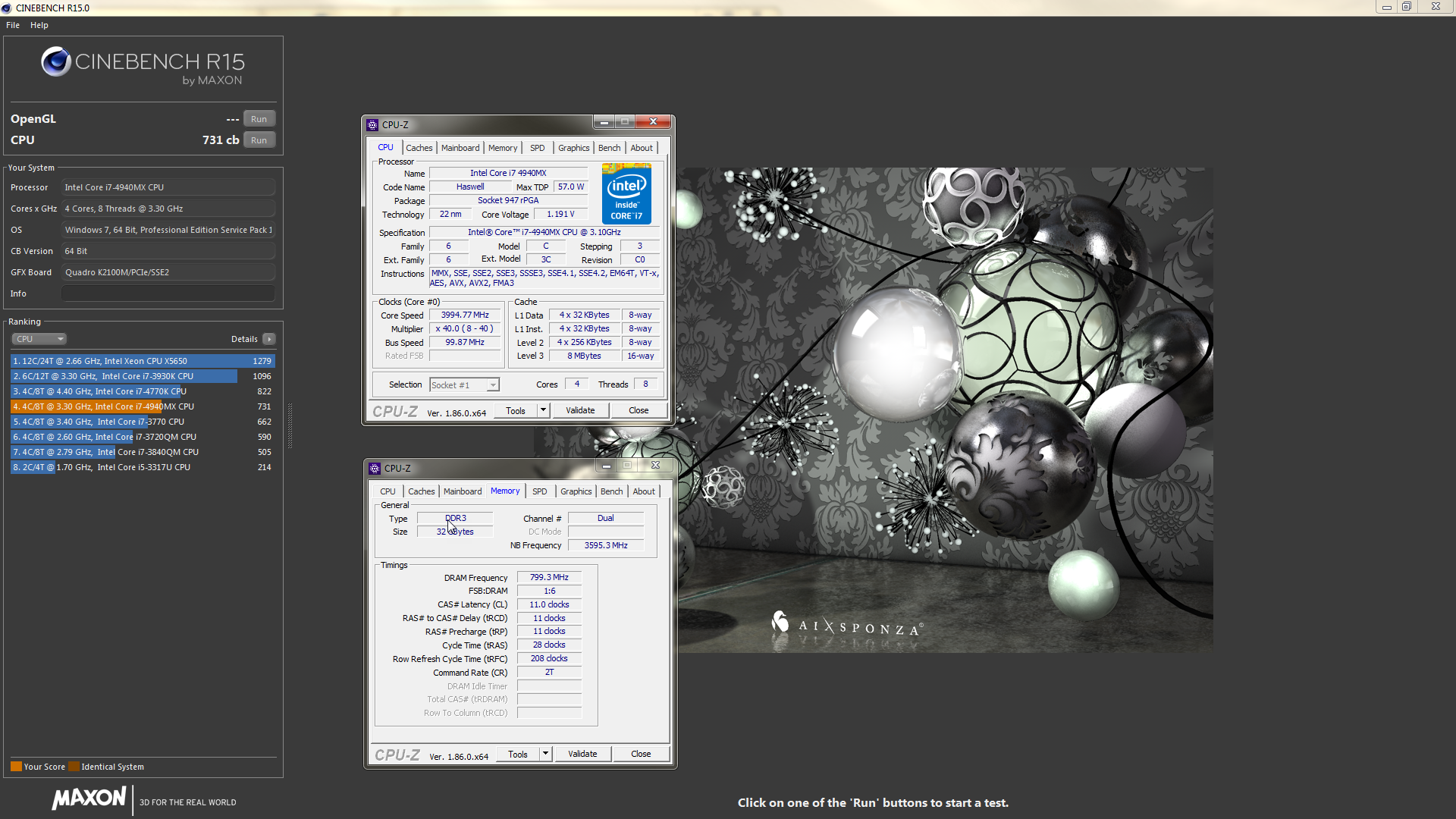
Task: Select ranking row Core i7-3840QM
Action: tap(143, 452)
